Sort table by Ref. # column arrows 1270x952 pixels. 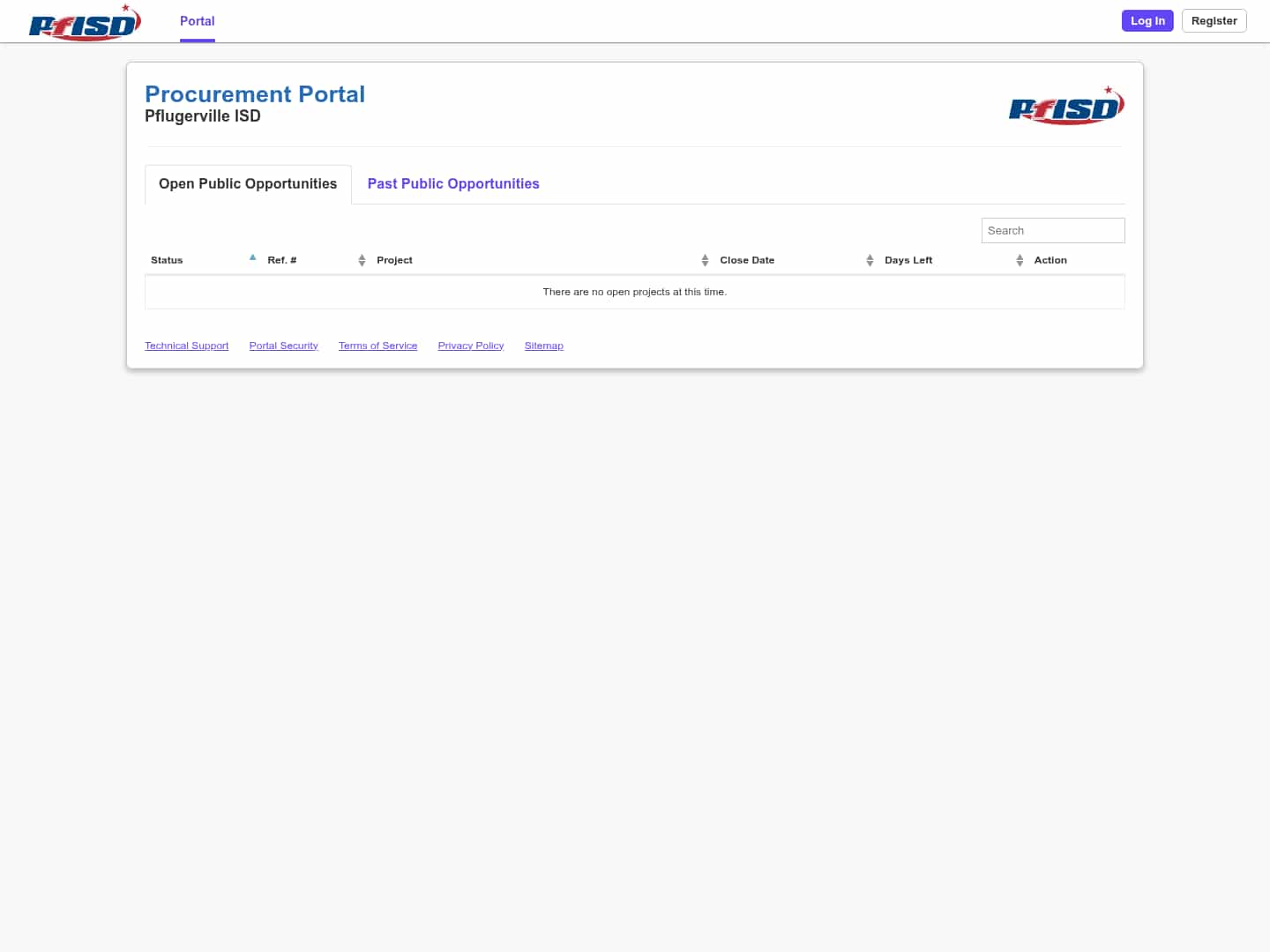(x=362, y=260)
